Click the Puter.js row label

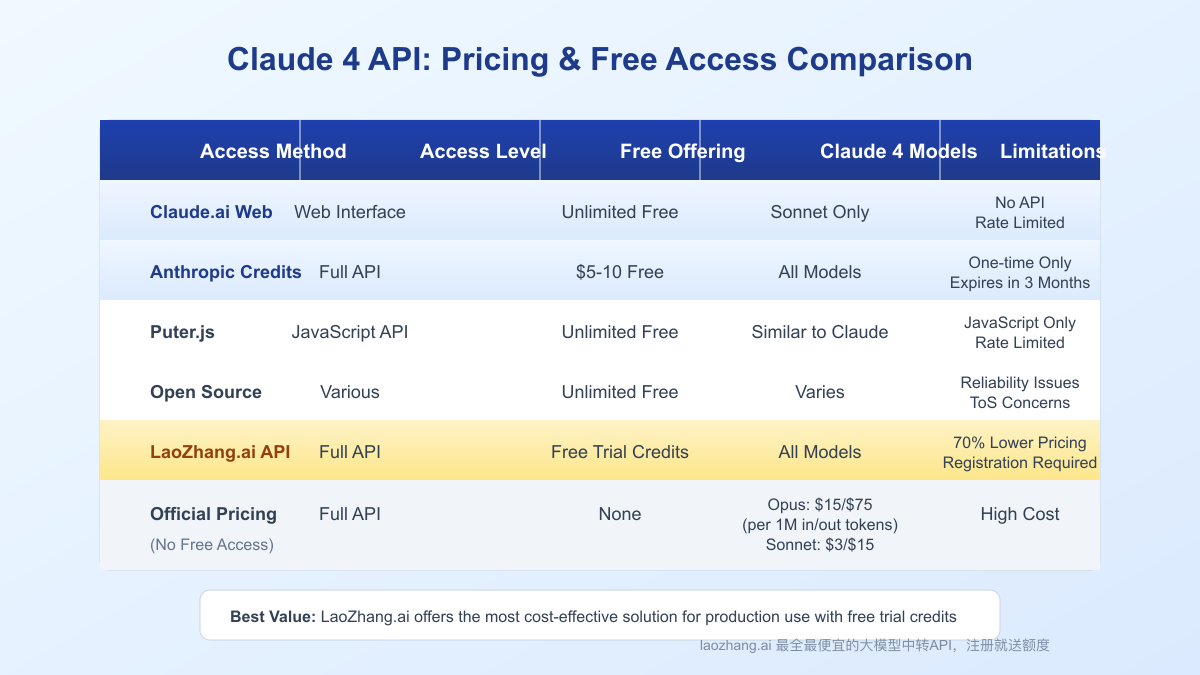point(182,332)
